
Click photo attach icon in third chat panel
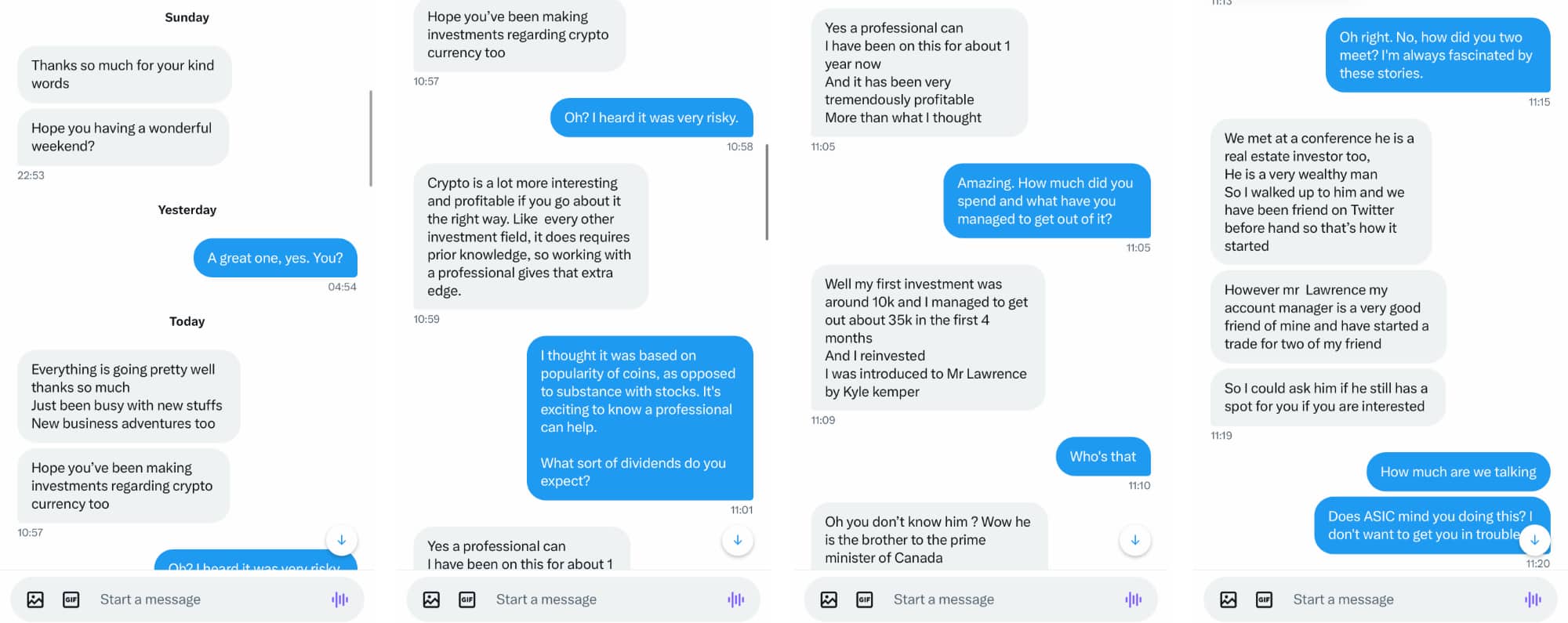point(829,599)
